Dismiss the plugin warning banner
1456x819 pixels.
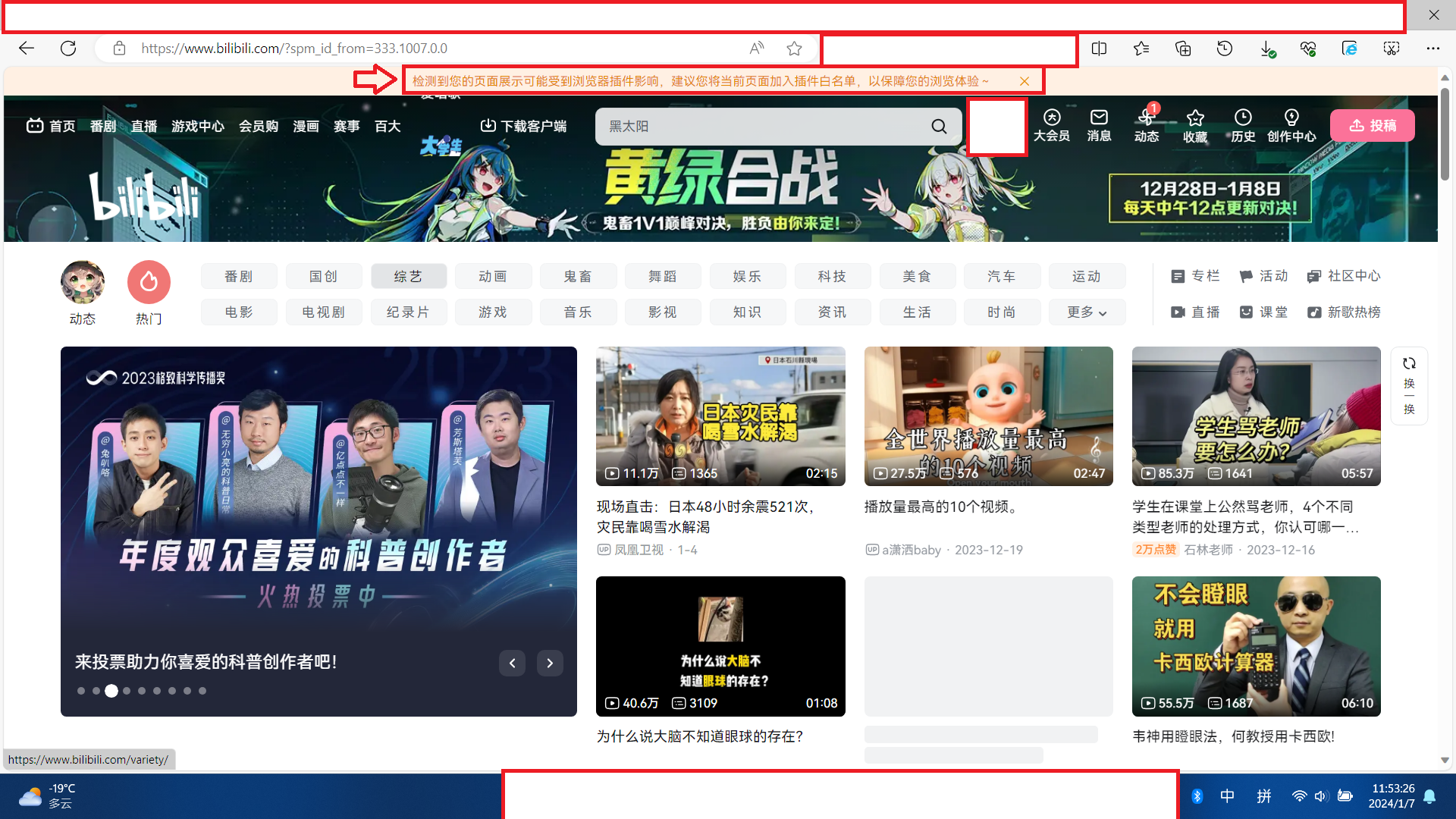pyautogui.click(x=1024, y=80)
